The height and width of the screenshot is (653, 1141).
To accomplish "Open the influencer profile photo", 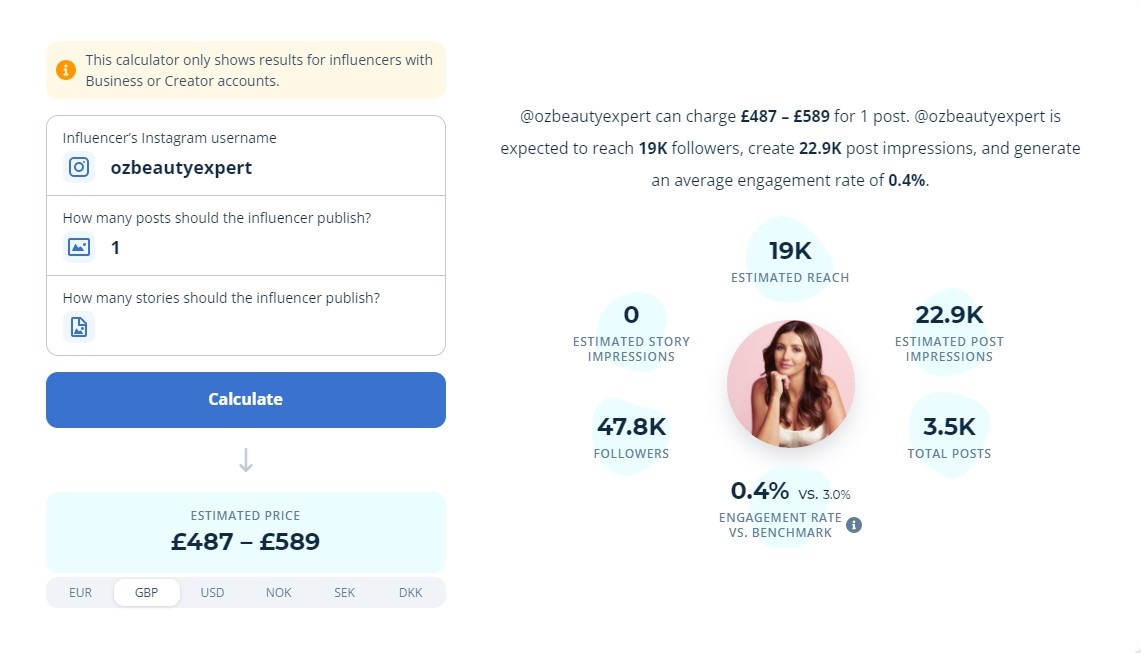I will [x=790, y=384].
